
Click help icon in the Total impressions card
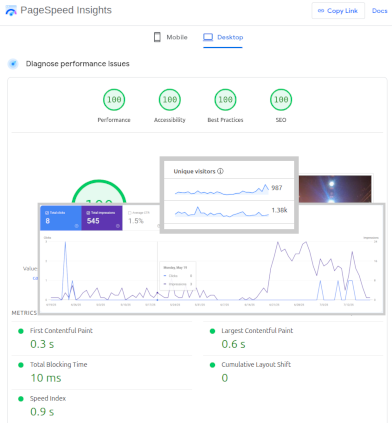click(118, 226)
